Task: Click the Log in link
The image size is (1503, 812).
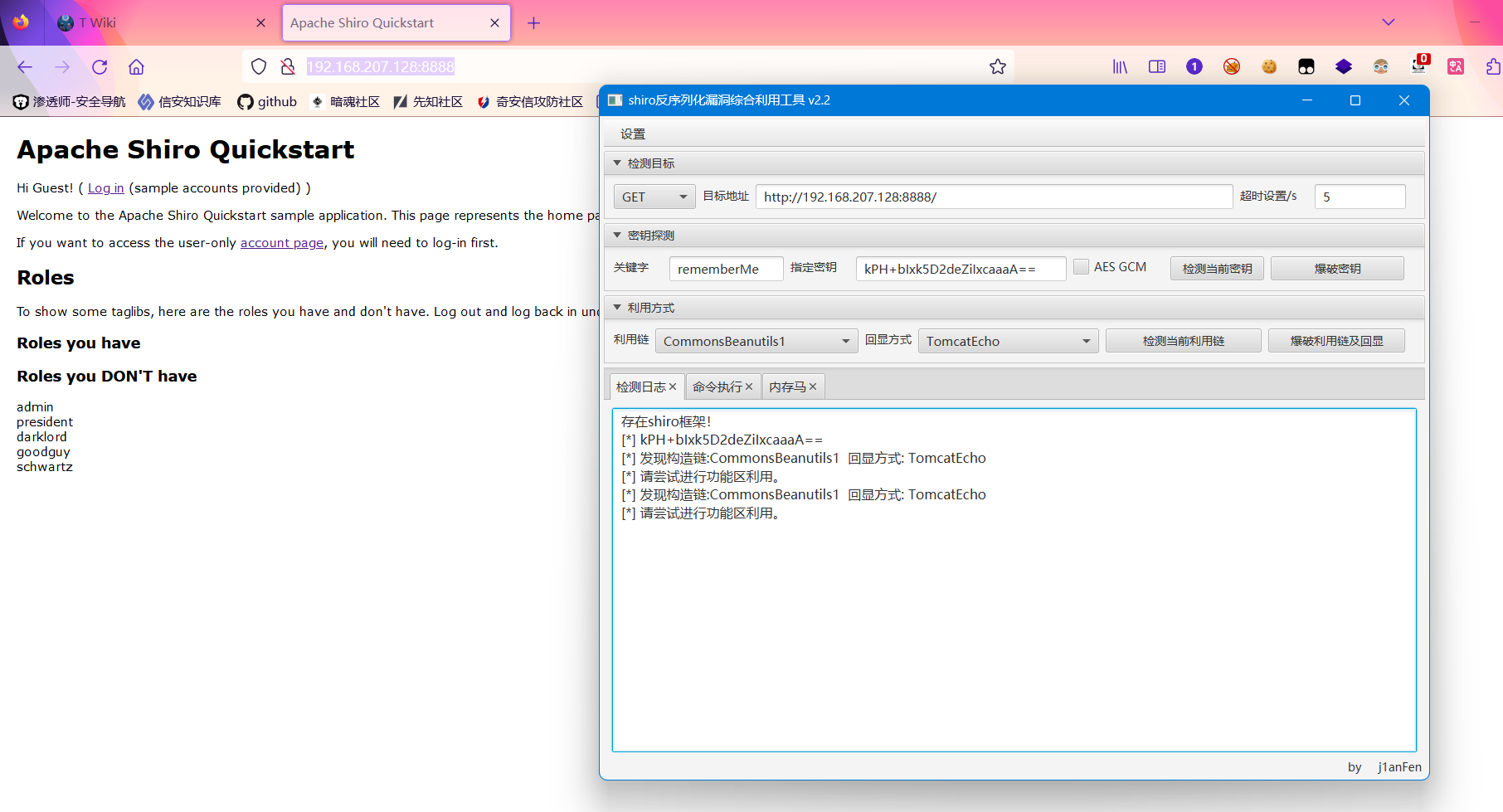Action: point(106,188)
